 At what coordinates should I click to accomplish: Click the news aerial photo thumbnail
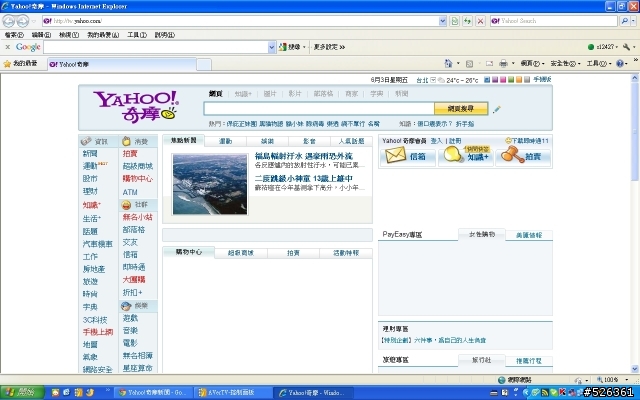210,184
